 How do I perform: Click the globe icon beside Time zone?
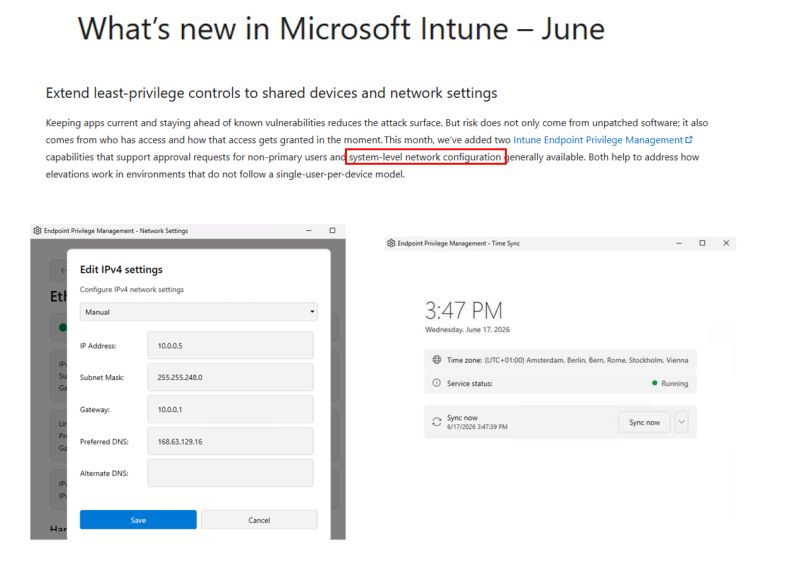tap(437, 360)
